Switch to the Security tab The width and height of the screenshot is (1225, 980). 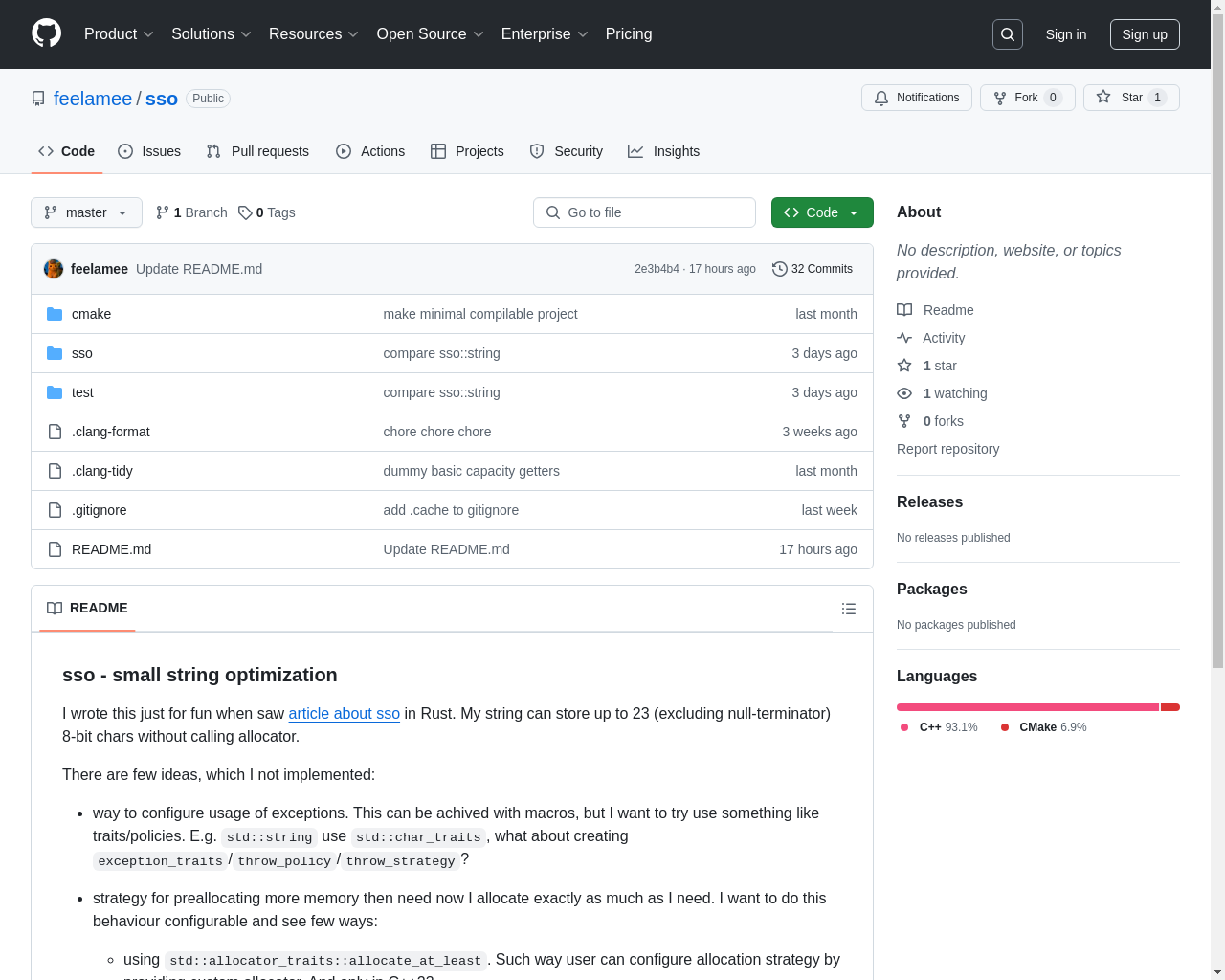tap(567, 151)
